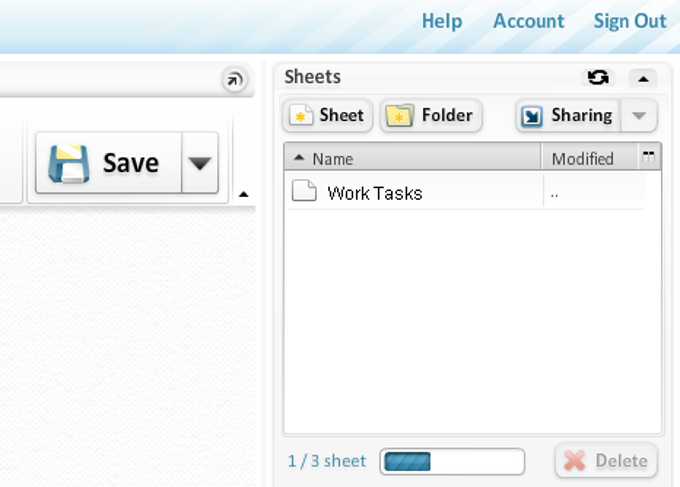Create a new Sheet
The width and height of the screenshot is (680, 487).
click(x=327, y=115)
